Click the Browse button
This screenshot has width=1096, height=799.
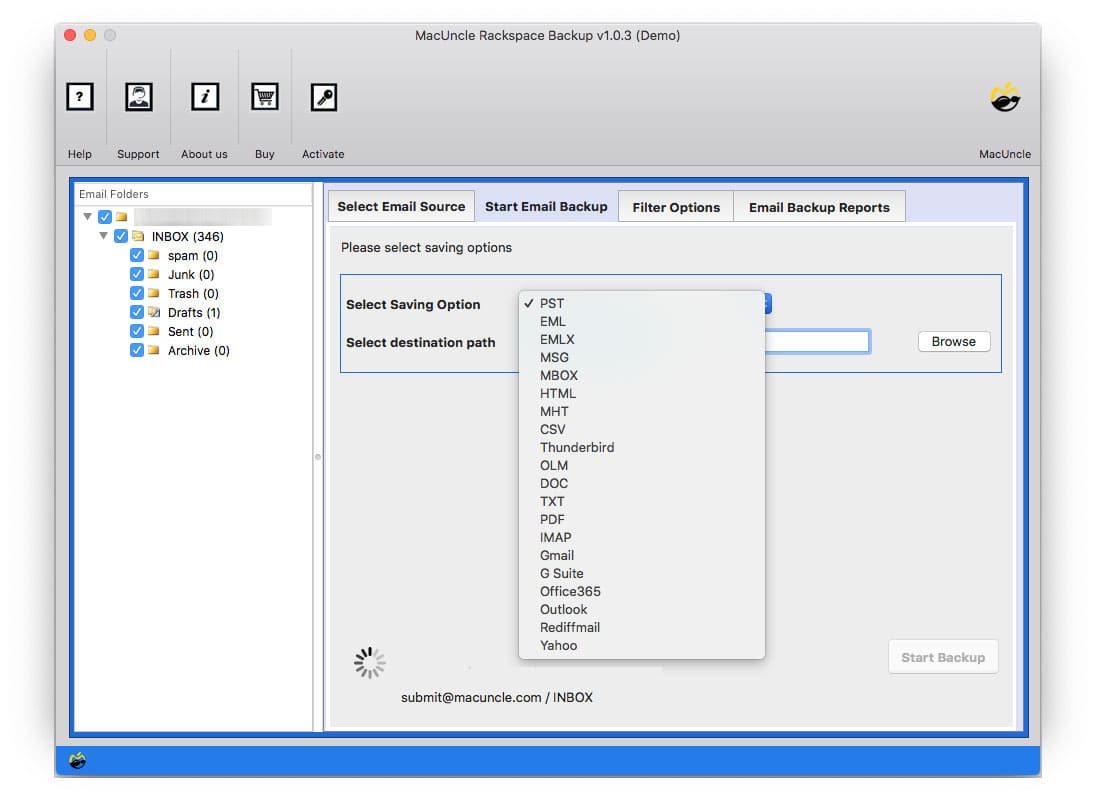[953, 341]
